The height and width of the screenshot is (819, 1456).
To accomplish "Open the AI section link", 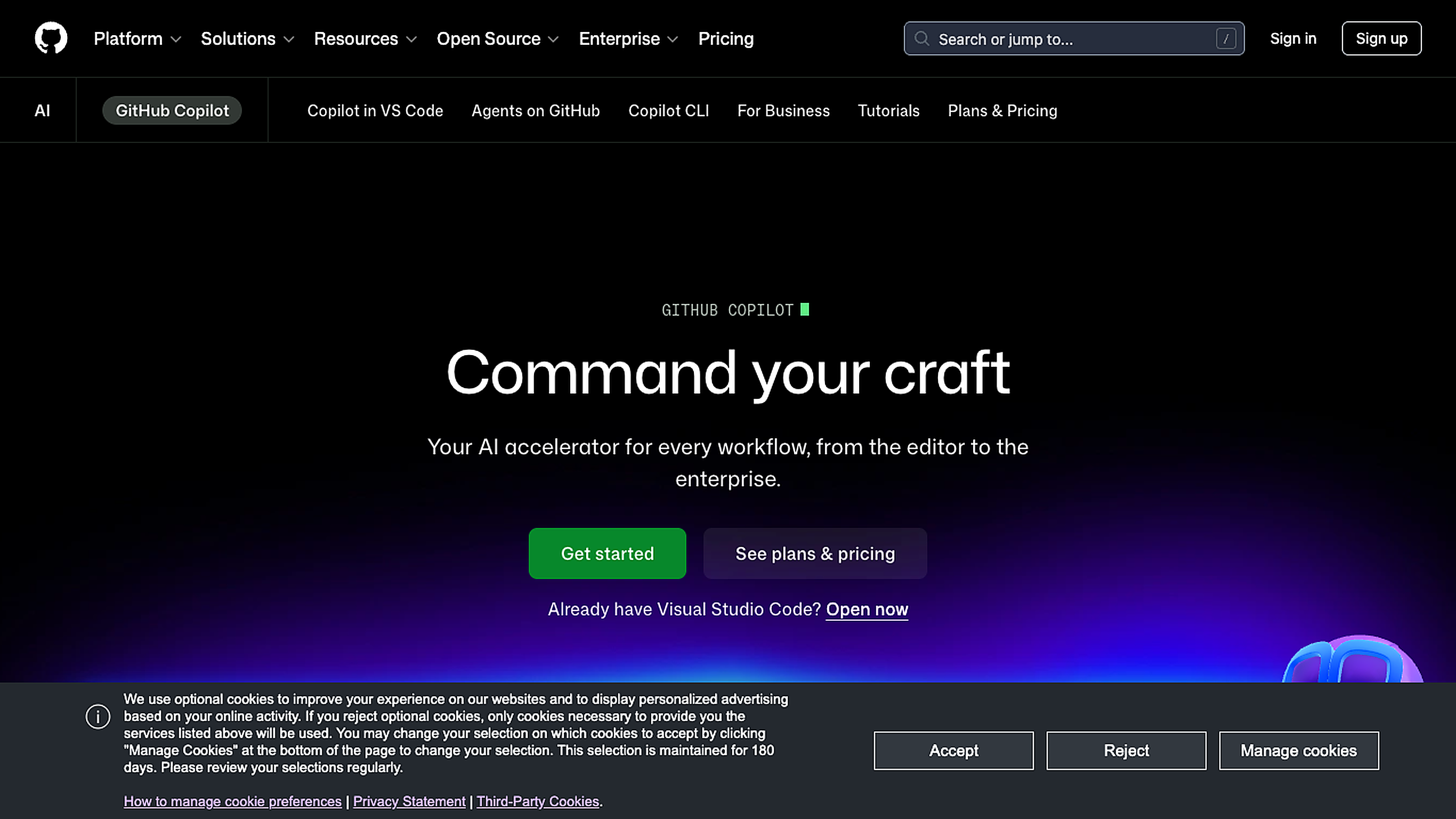I will click(x=43, y=110).
